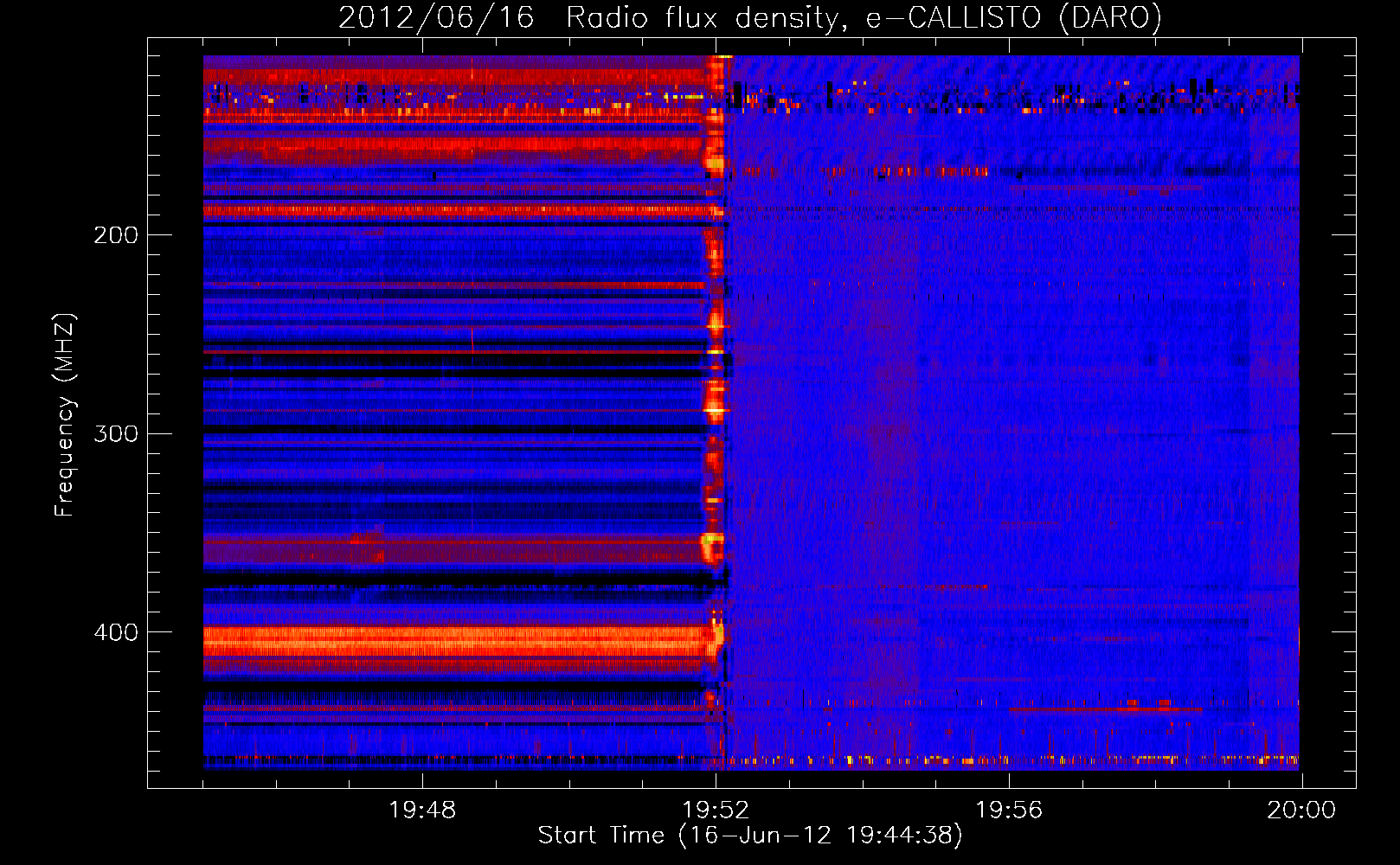Click the 19:52 time tick label
The image size is (1400, 865).
(x=716, y=811)
